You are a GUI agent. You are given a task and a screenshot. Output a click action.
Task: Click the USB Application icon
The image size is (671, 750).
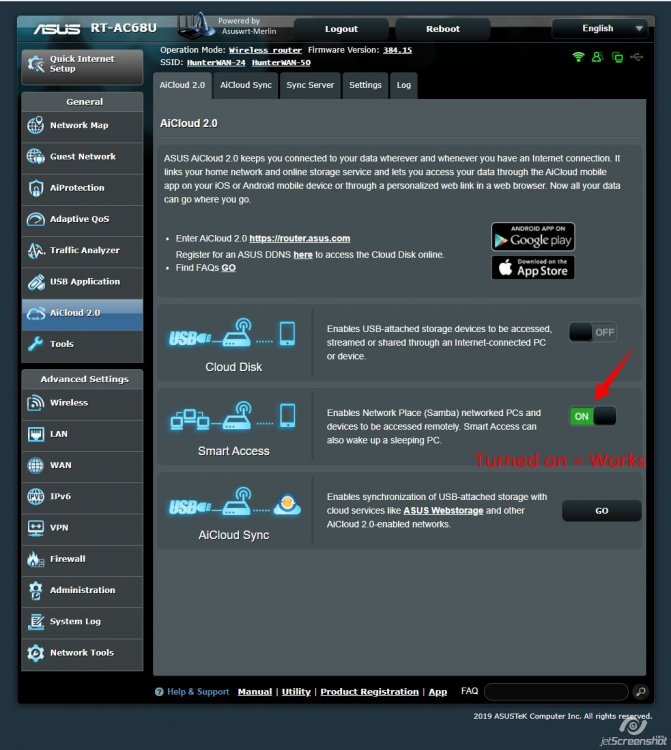pyautogui.click(x=36, y=282)
